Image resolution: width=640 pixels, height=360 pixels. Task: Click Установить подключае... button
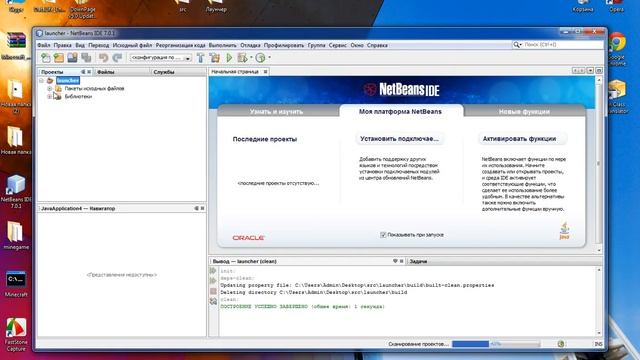(x=399, y=139)
